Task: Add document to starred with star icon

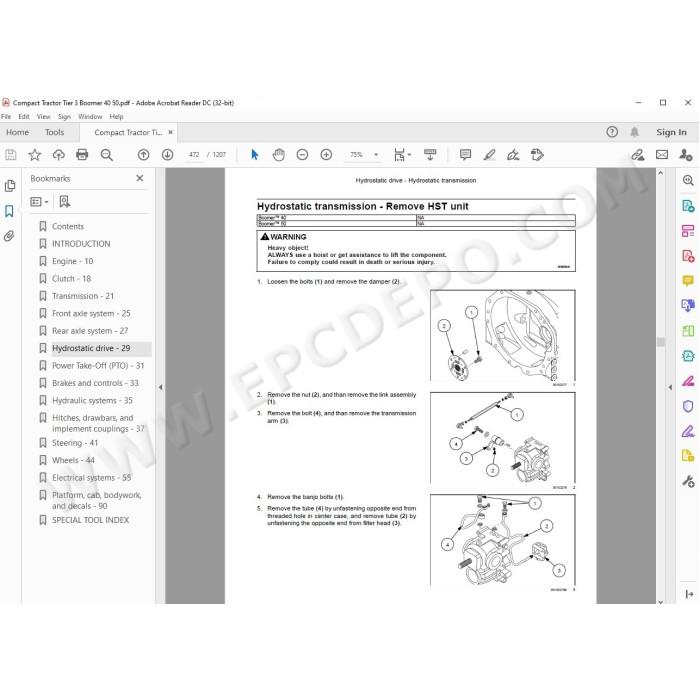Action: pyautogui.click(x=34, y=155)
